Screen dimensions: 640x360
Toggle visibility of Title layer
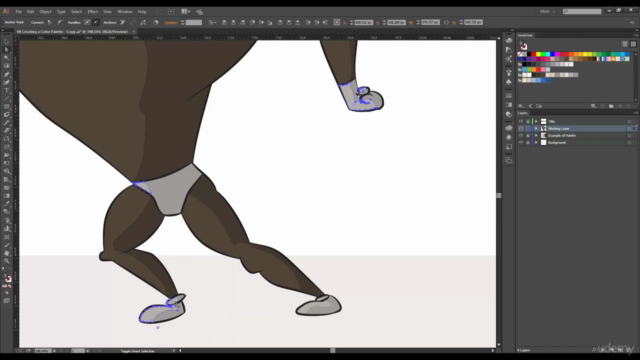[x=520, y=121]
